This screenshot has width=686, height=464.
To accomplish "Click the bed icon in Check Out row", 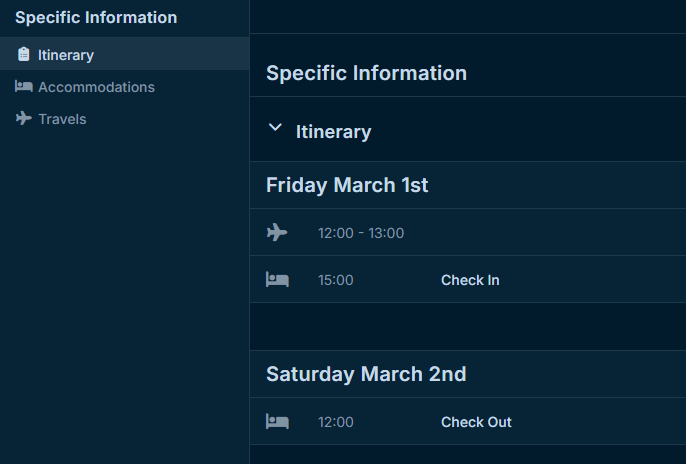I will (277, 422).
